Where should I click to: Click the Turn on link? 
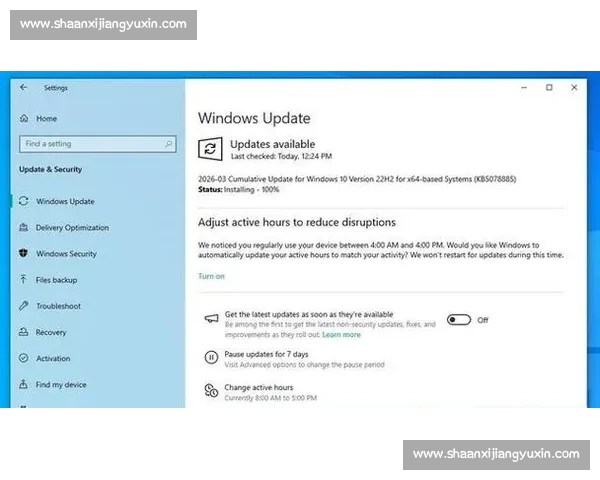(211, 276)
